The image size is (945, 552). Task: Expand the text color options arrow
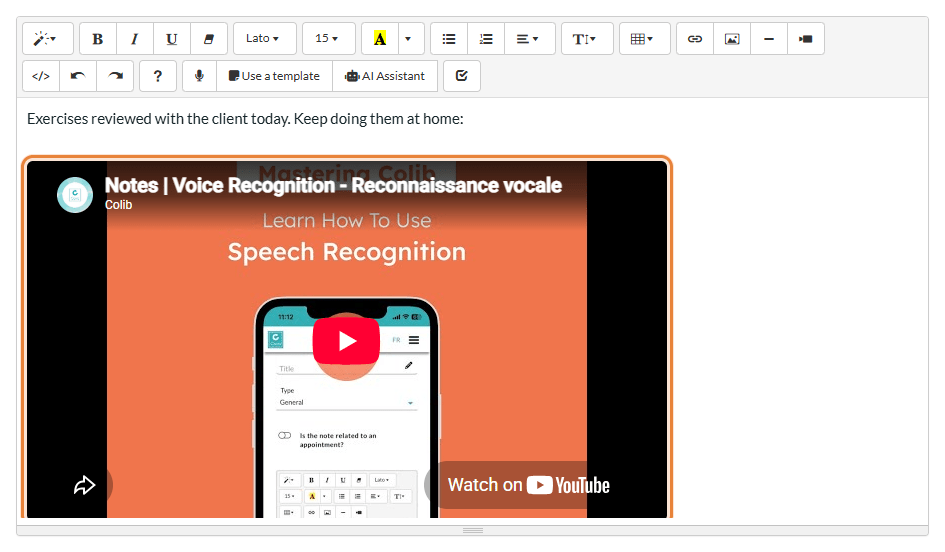tap(411, 39)
